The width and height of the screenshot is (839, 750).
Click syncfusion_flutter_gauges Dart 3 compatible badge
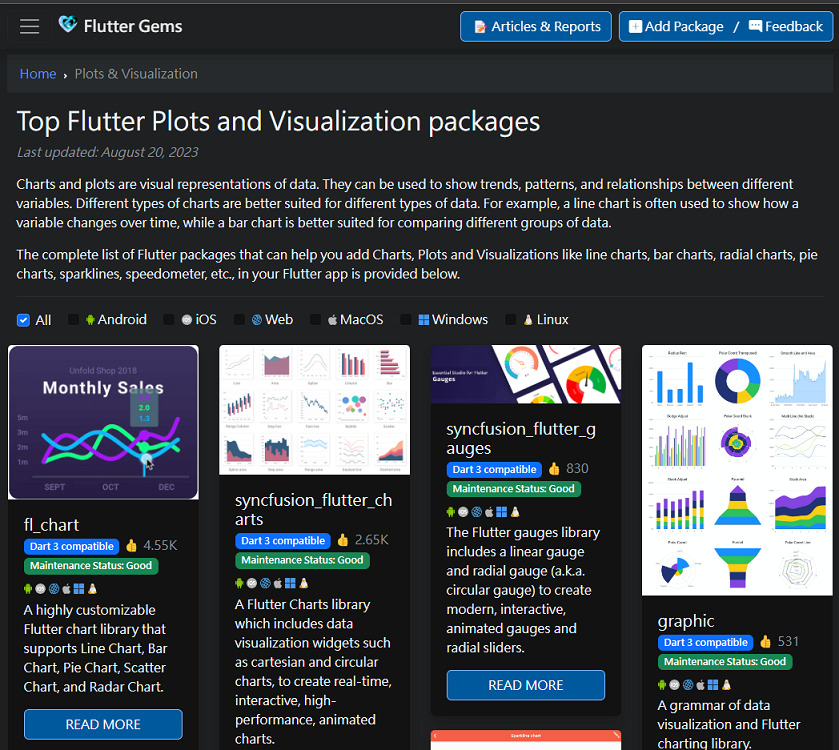pyautogui.click(x=494, y=470)
